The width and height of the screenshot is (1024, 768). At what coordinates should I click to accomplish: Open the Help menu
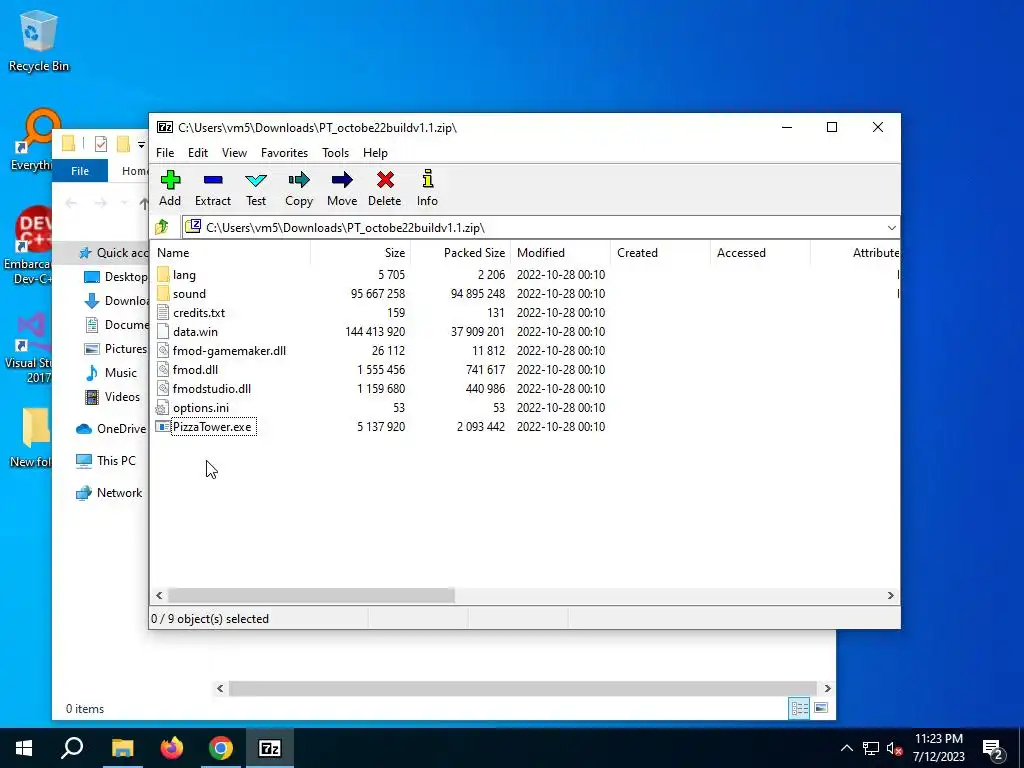[x=376, y=153]
